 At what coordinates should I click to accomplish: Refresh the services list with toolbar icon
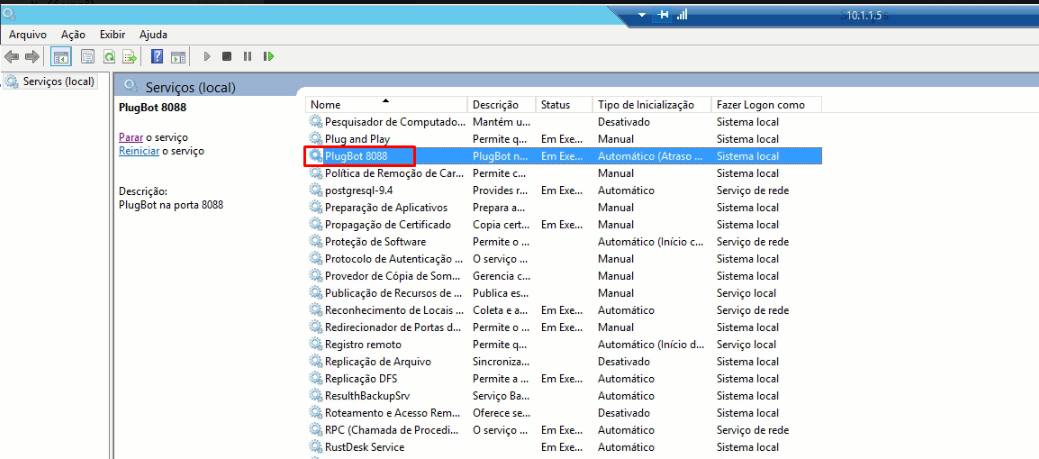tap(109, 57)
